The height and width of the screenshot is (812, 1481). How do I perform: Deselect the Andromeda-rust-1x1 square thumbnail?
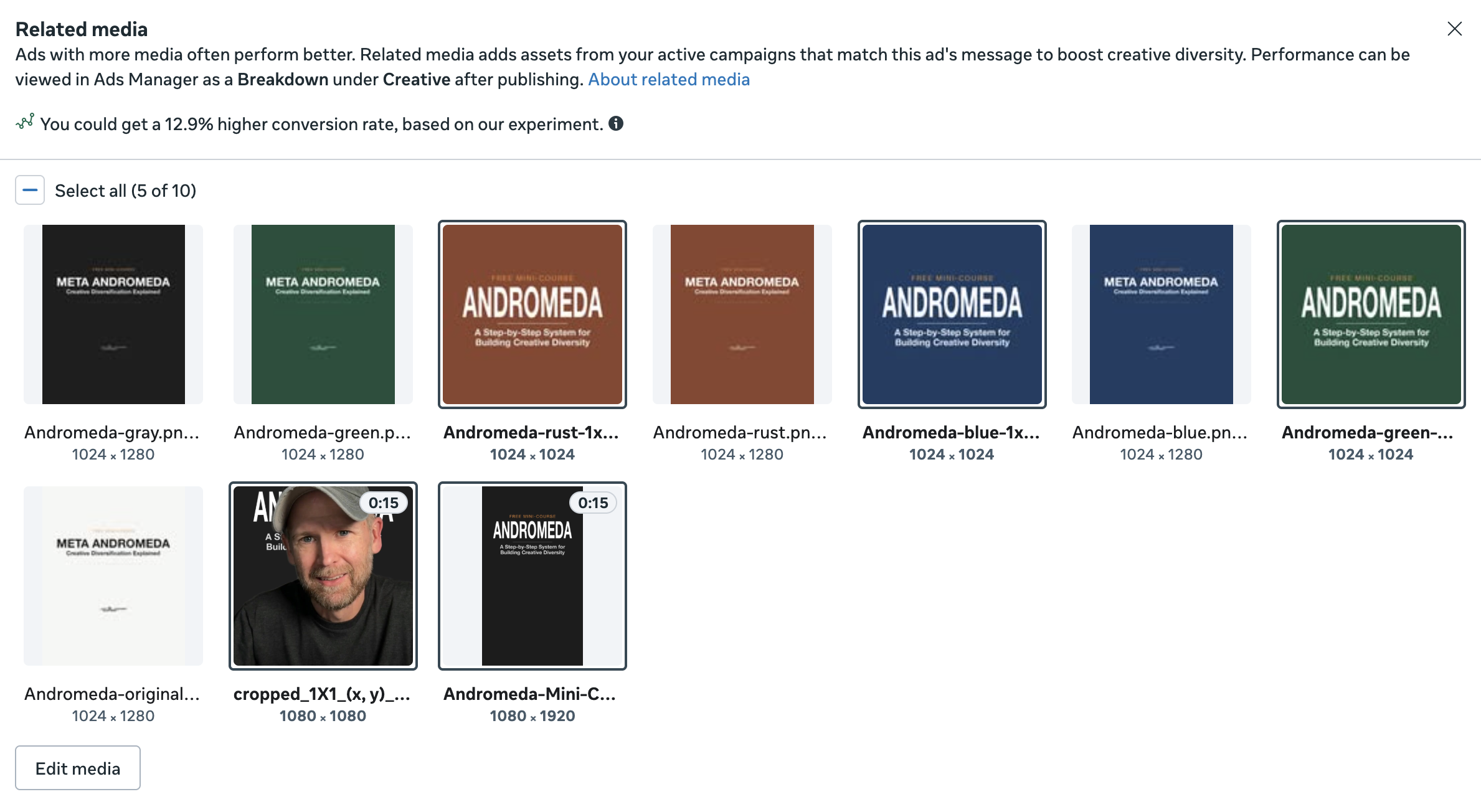point(532,314)
